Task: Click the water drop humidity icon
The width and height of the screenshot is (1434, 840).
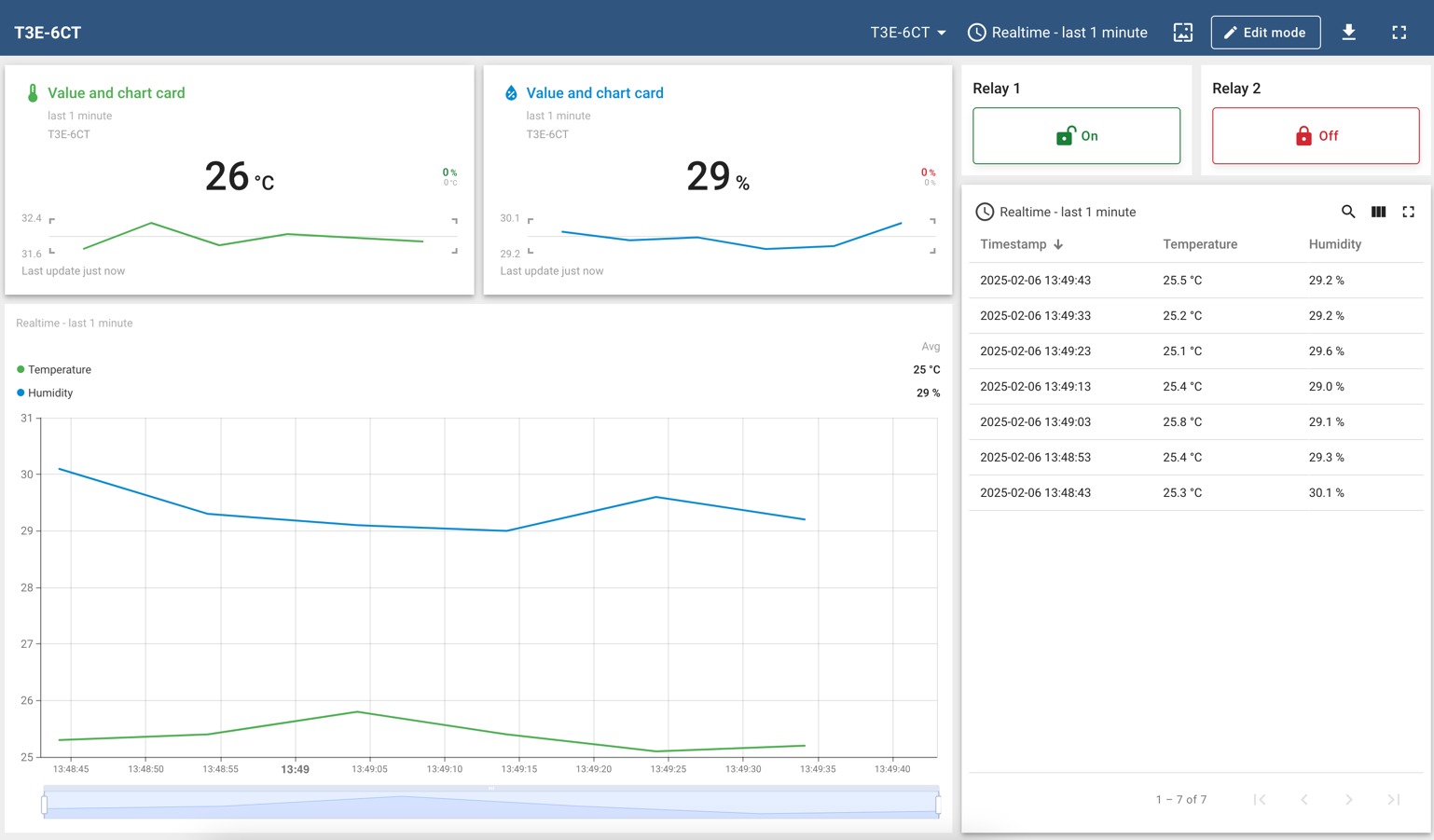Action: point(511,93)
